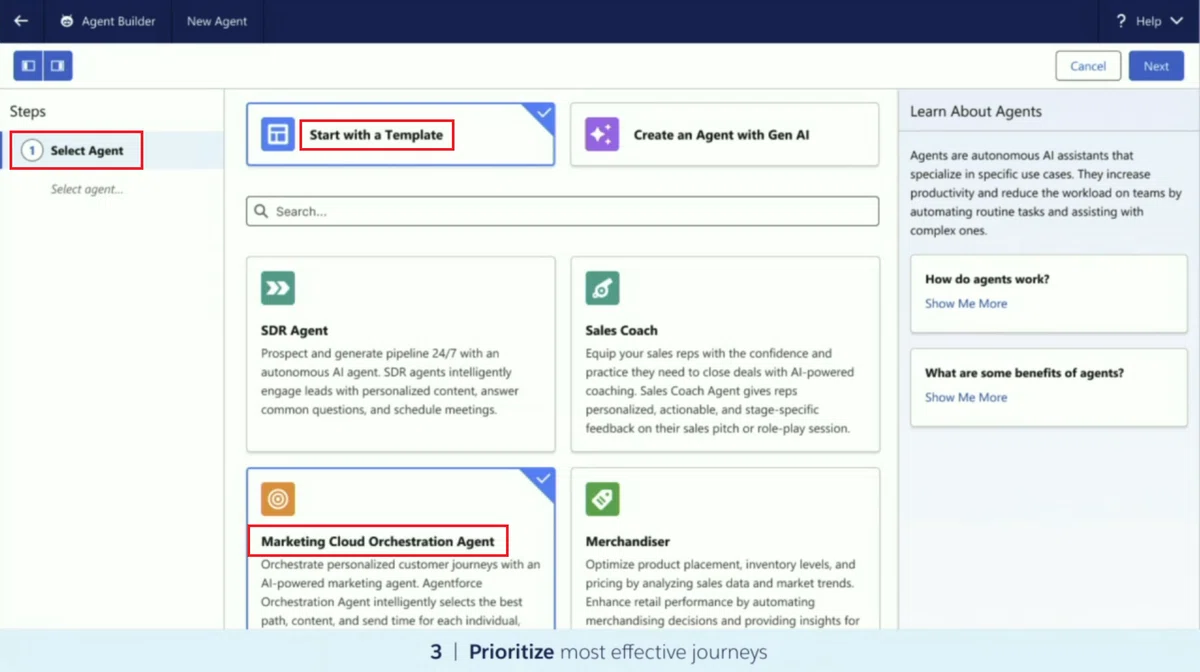Toggle checkmark on Marketing Cloud Orchestration card
Viewport: 1200px width, 672px height.
click(543, 479)
